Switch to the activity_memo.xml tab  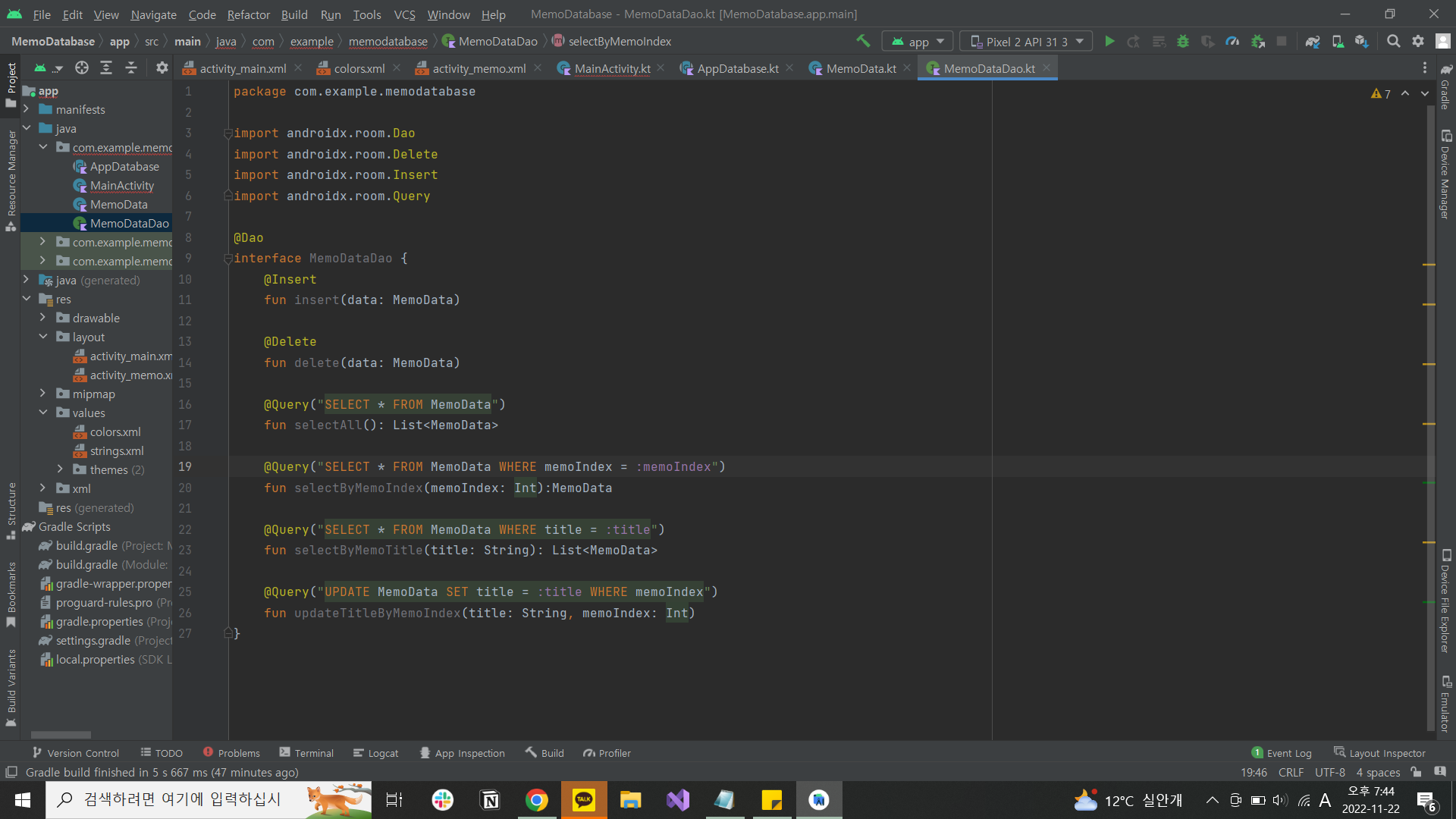pyautogui.click(x=479, y=68)
